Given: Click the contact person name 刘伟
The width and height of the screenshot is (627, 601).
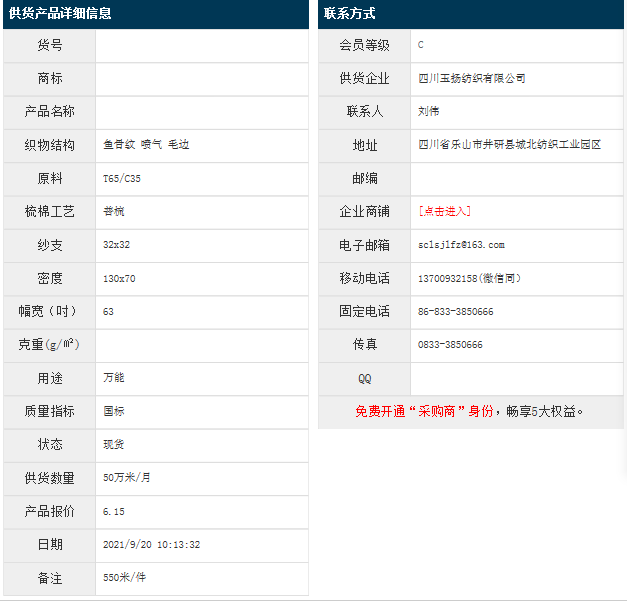Looking at the screenshot, I should 428,111.
